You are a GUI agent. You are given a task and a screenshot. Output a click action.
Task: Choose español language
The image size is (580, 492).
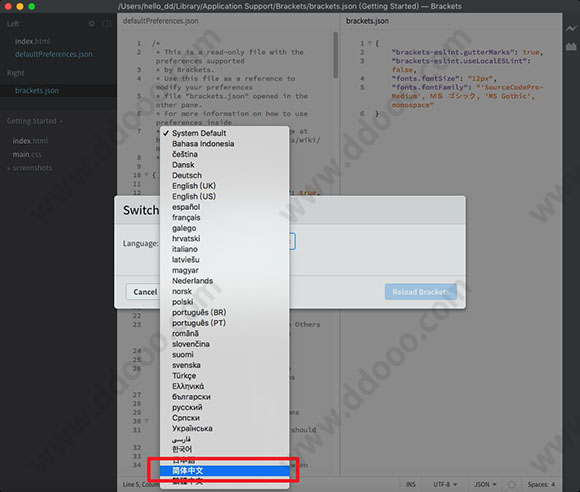click(225, 207)
